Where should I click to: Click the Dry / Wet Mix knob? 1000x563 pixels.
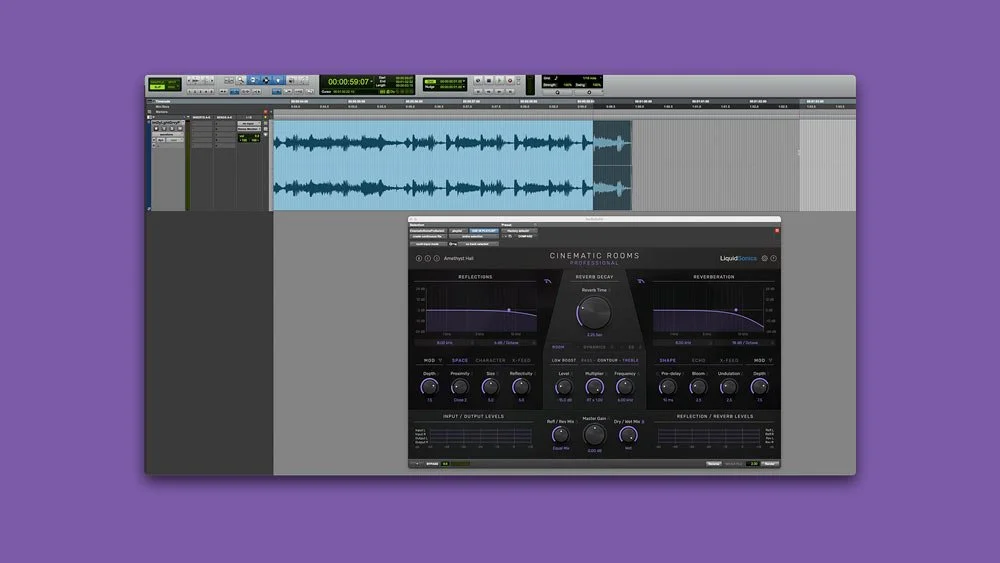pyautogui.click(x=628, y=435)
